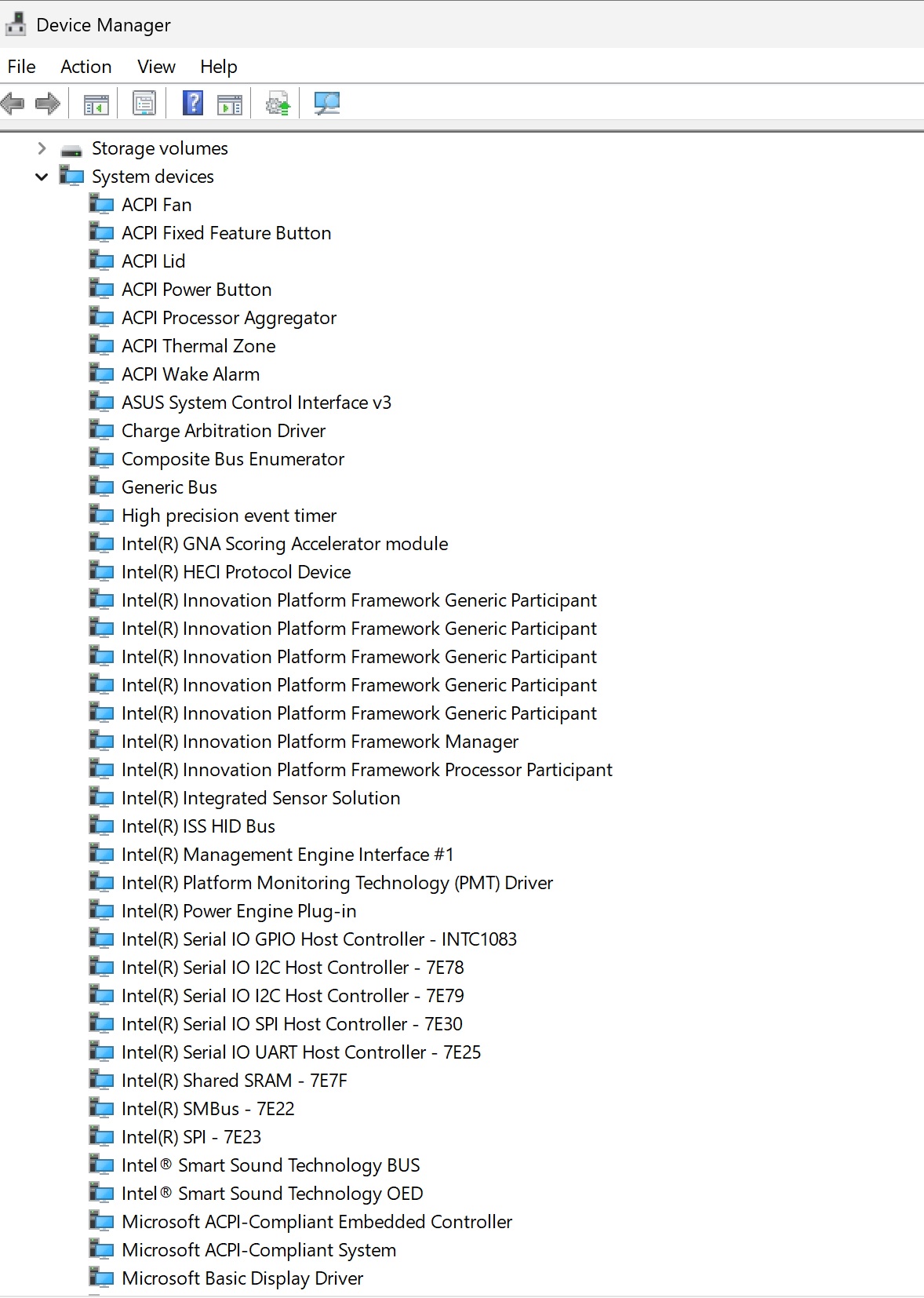Viewport: 924px width, 1298px height.
Task: Select ACPI Thermal Zone device
Action: point(198,346)
